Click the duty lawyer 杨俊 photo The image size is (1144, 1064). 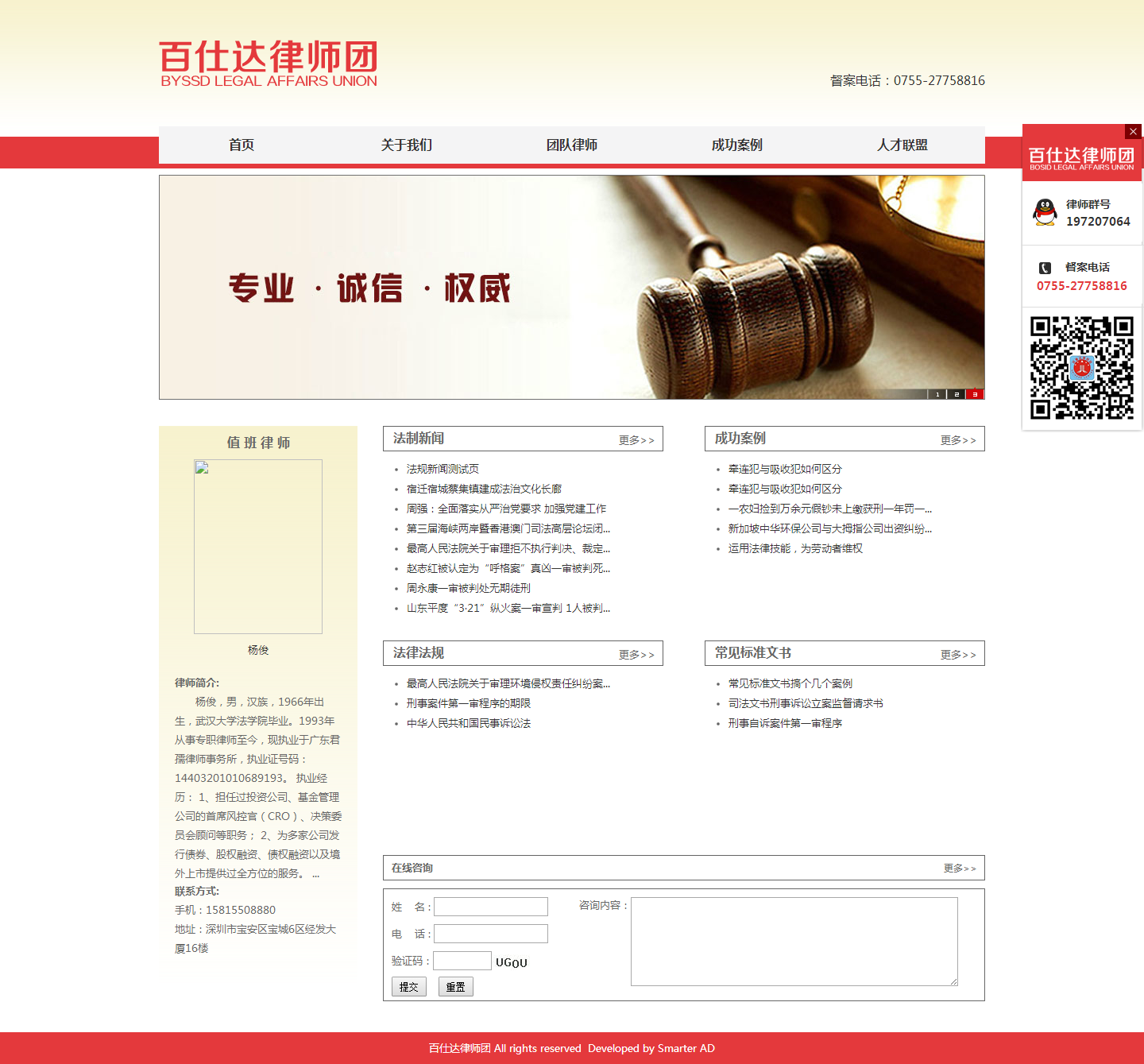pos(257,546)
